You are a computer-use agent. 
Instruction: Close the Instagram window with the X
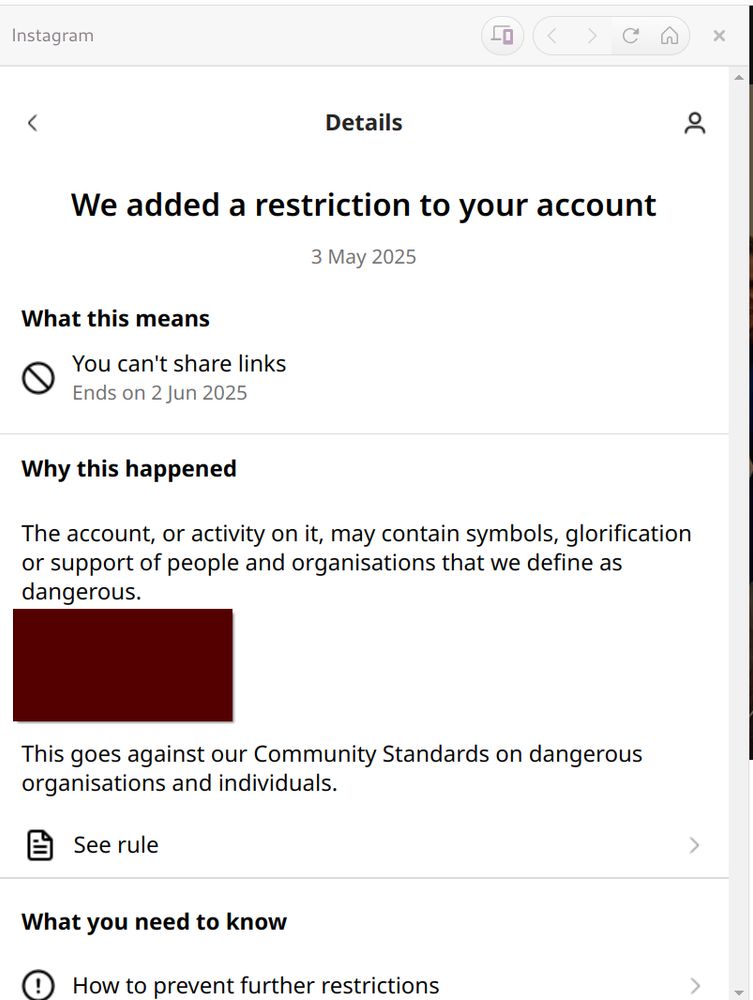point(719,35)
